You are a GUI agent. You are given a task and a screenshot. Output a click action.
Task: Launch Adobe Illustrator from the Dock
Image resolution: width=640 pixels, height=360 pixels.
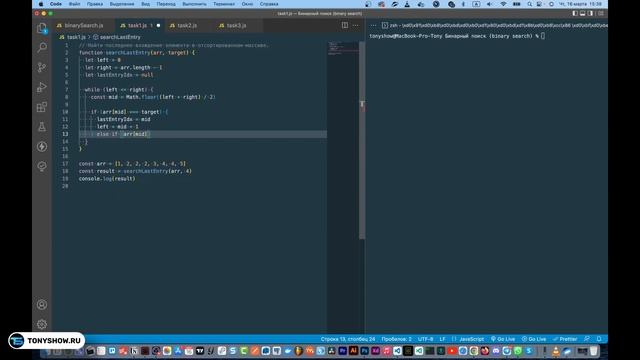353,351
